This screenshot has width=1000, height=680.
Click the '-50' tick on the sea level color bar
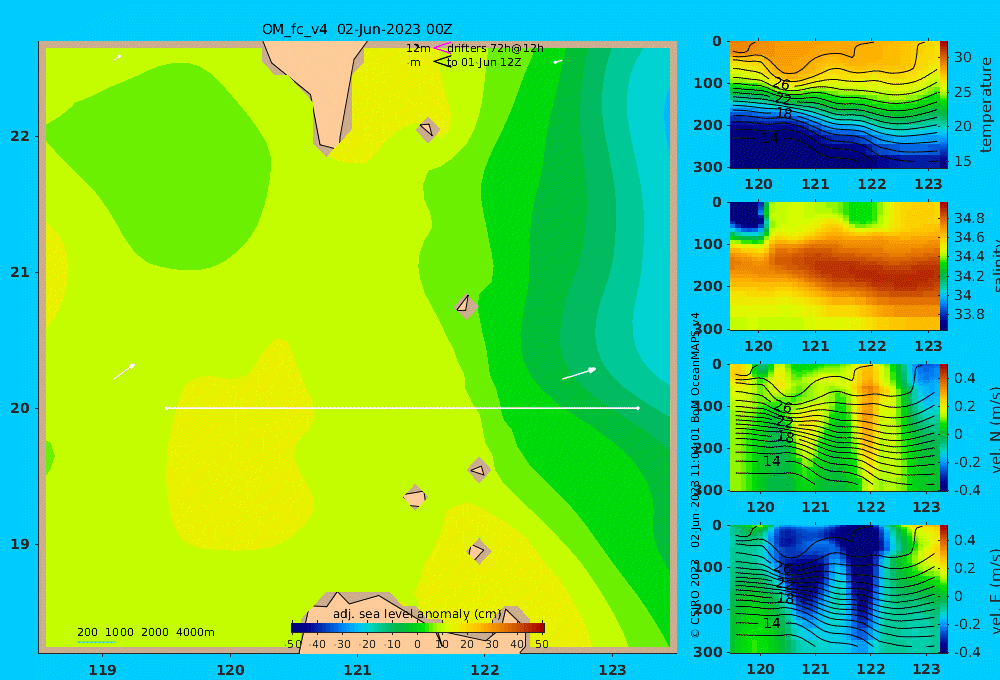coord(293,644)
